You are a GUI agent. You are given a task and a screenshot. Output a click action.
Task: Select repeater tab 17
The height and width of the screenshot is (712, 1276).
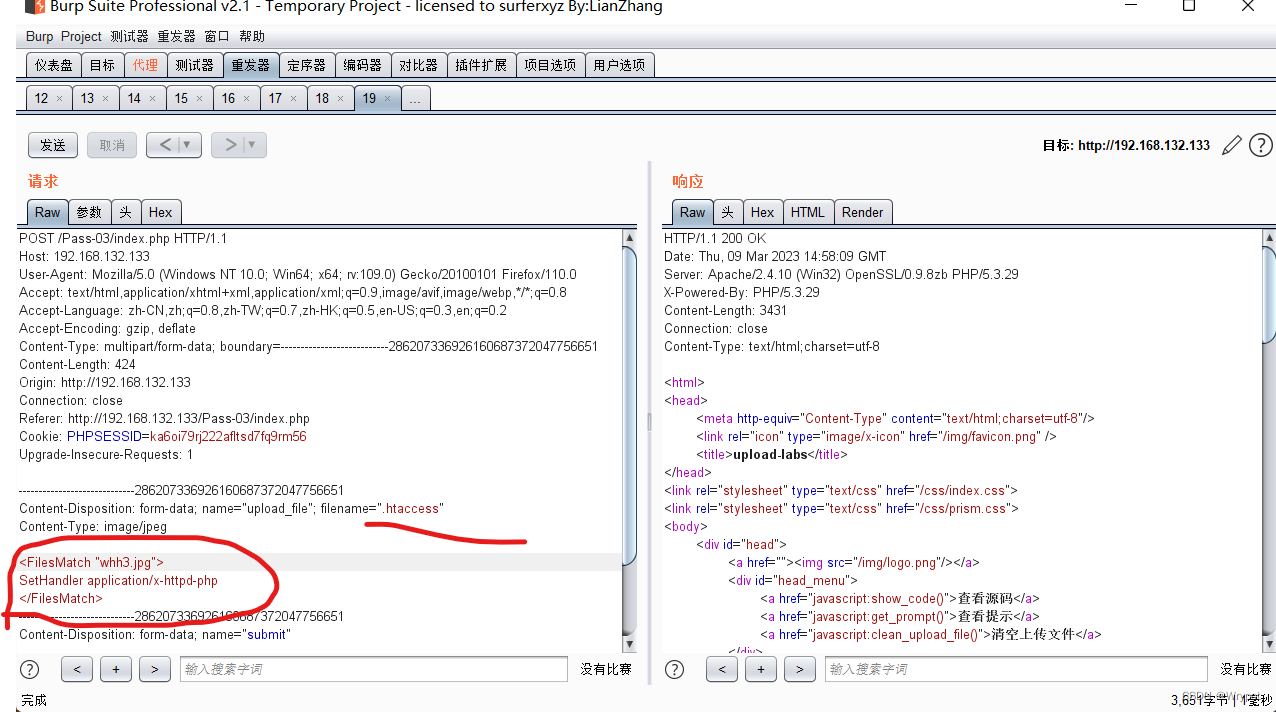(275, 98)
